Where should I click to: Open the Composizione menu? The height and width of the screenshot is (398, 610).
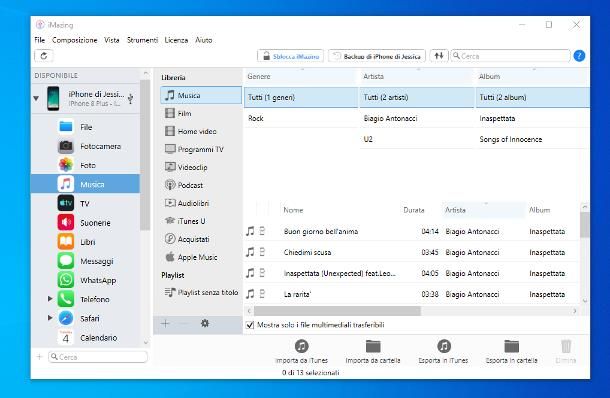[x=75, y=40]
